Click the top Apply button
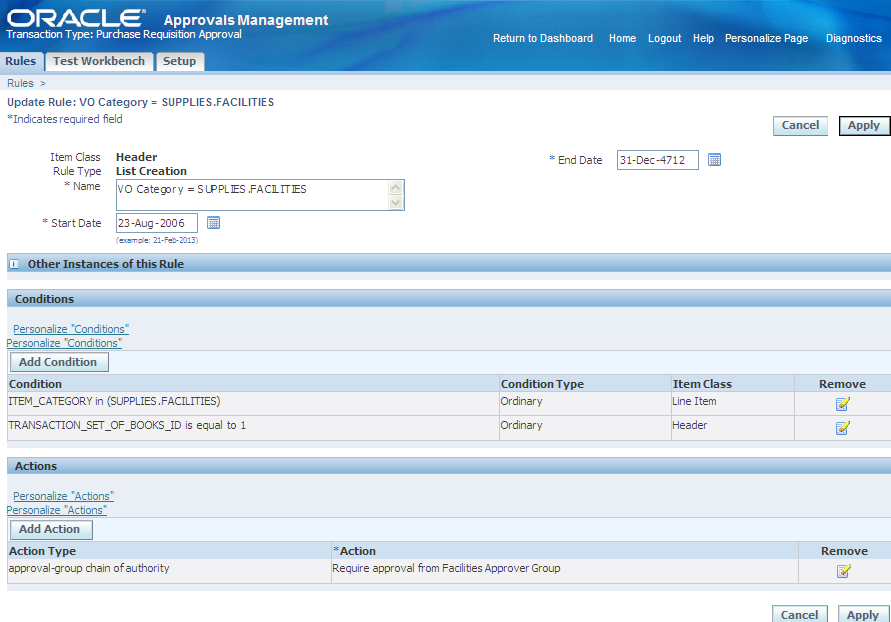The height and width of the screenshot is (622, 891). pos(864,126)
